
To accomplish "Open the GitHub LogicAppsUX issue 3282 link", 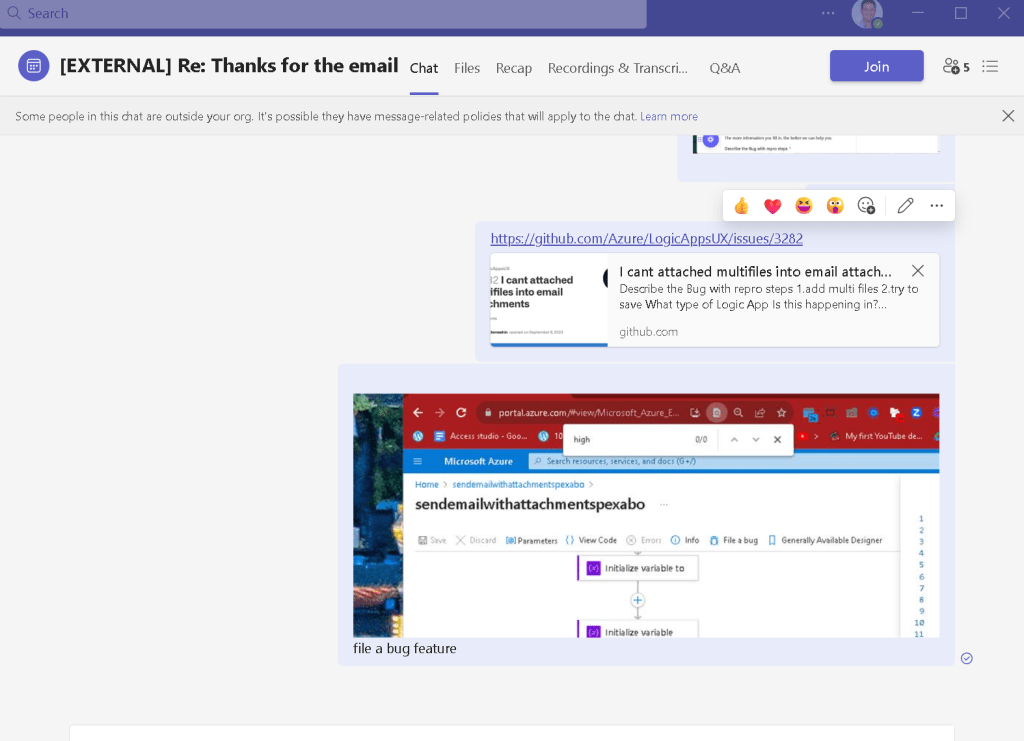I will [x=647, y=239].
